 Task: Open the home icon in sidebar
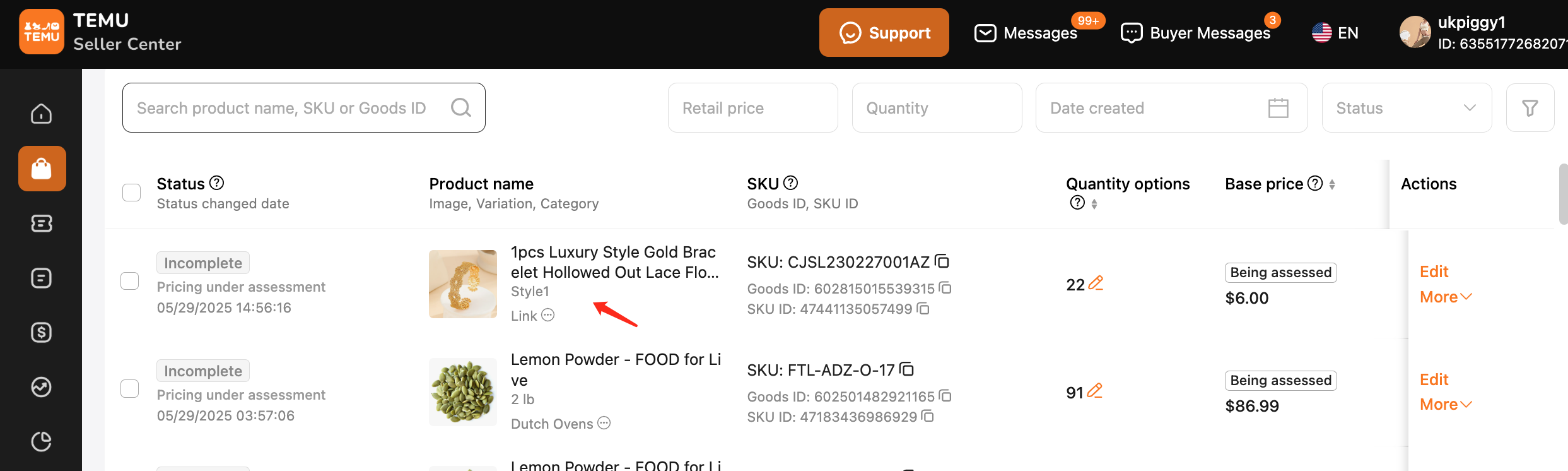click(41, 114)
